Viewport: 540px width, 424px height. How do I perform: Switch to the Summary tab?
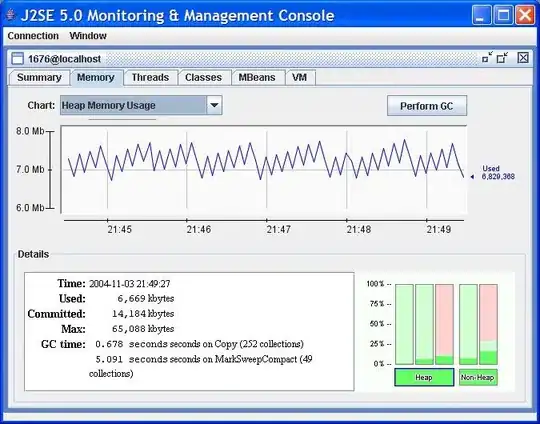coord(39,77)
